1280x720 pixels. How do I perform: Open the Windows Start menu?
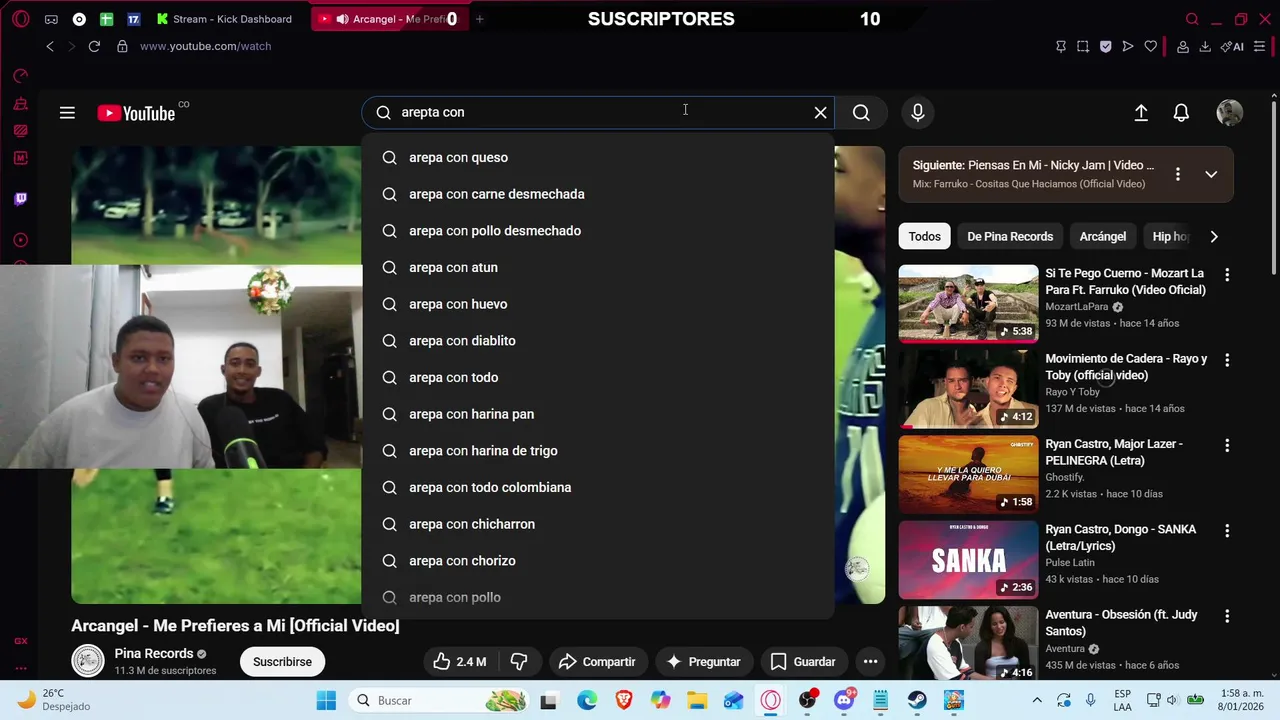coord(326,700)
